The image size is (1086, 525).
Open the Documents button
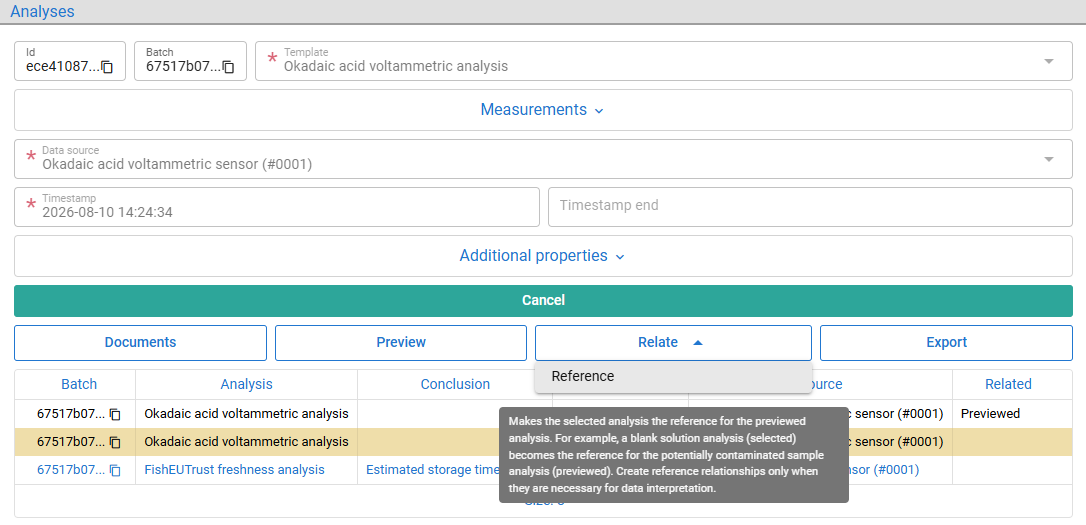tap(140, 343)
